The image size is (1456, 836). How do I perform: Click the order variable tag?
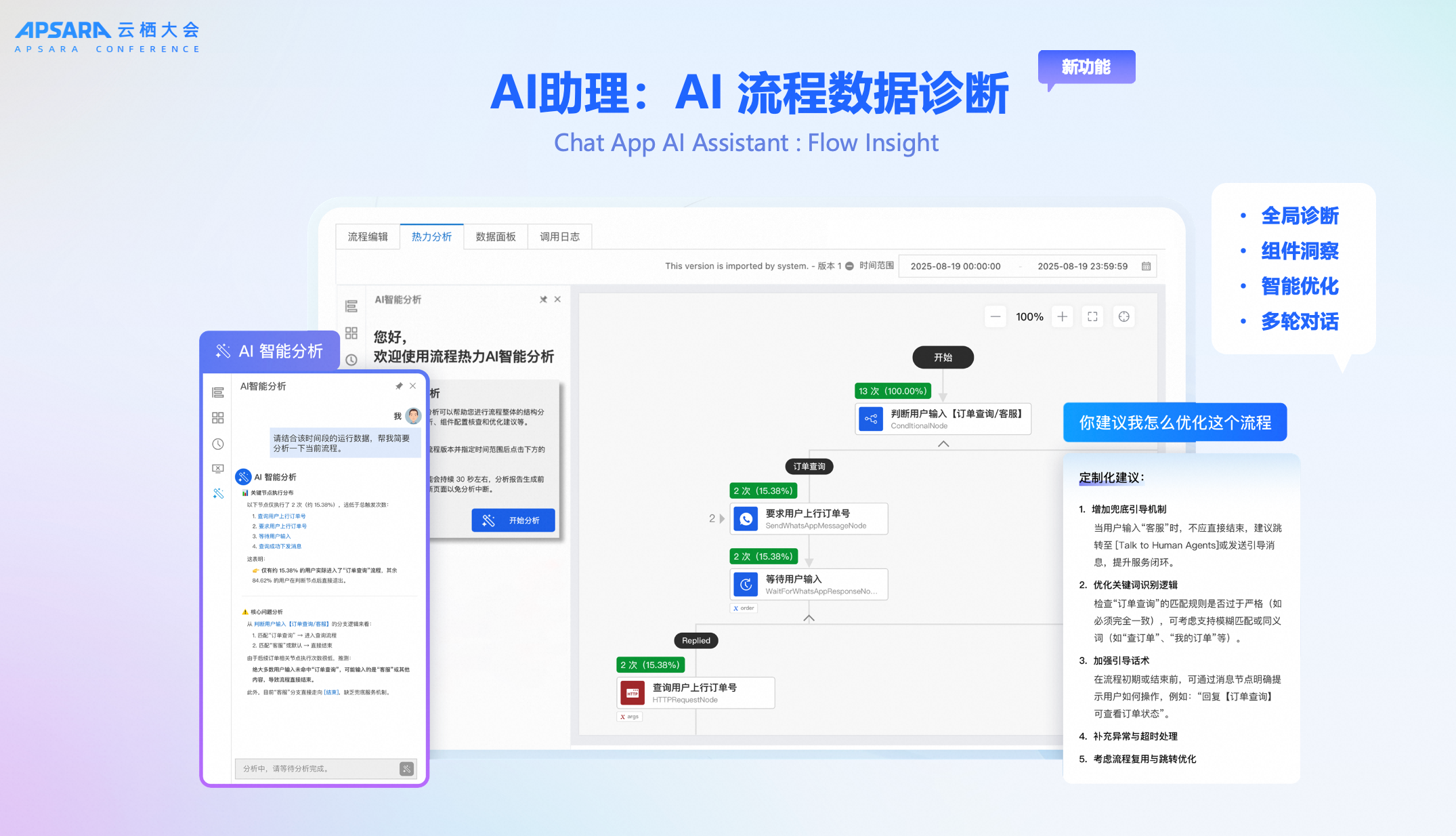pyautogui.click(x=744, y=608)
